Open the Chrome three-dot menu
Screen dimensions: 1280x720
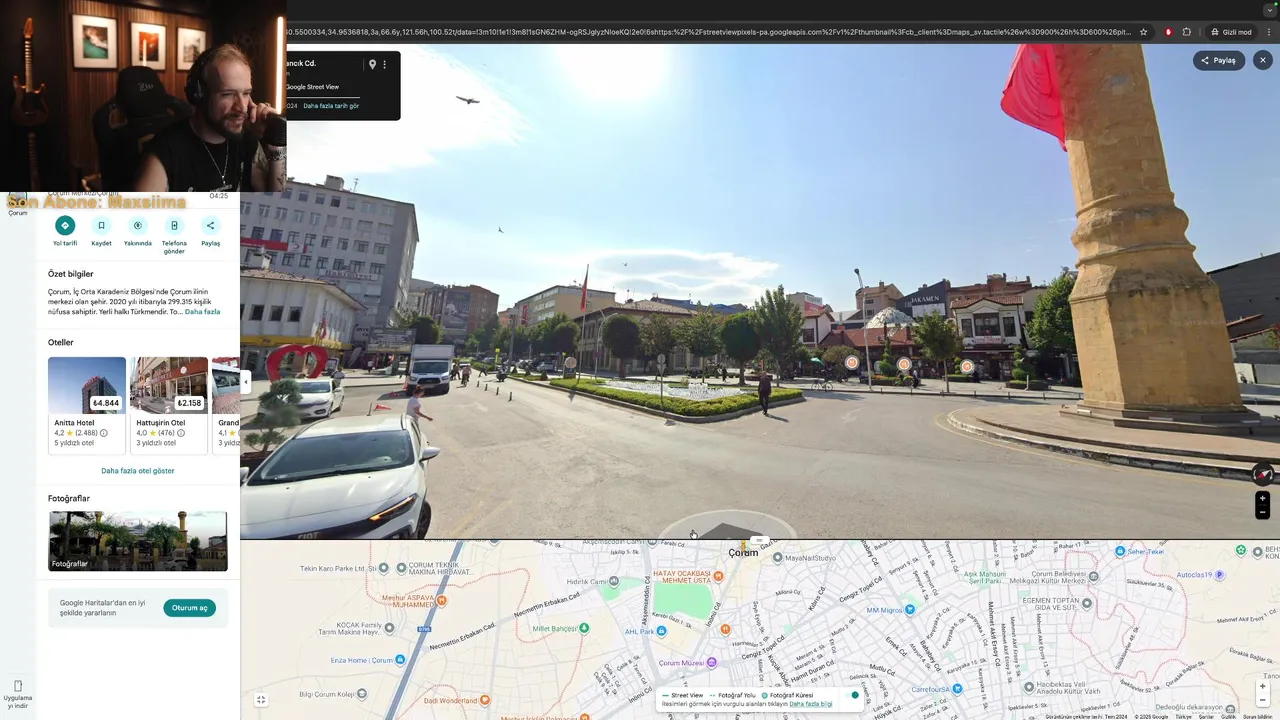point(1270,32)
